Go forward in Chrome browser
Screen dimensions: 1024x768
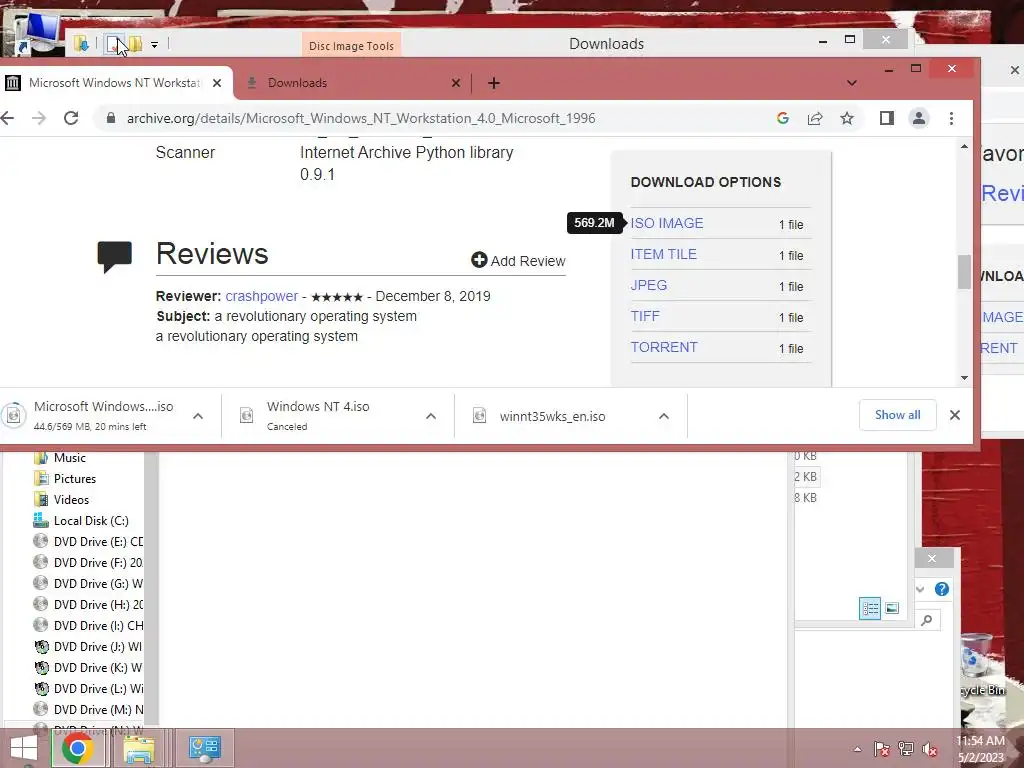pos(39,118)
